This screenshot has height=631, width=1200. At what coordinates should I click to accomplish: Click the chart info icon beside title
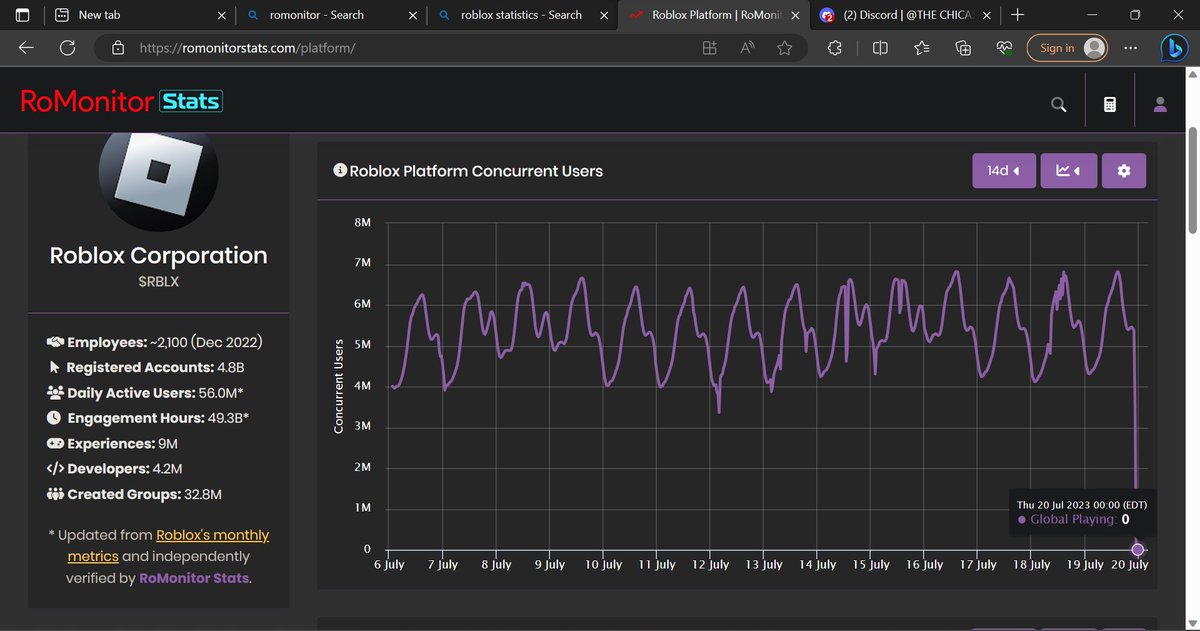339,171
